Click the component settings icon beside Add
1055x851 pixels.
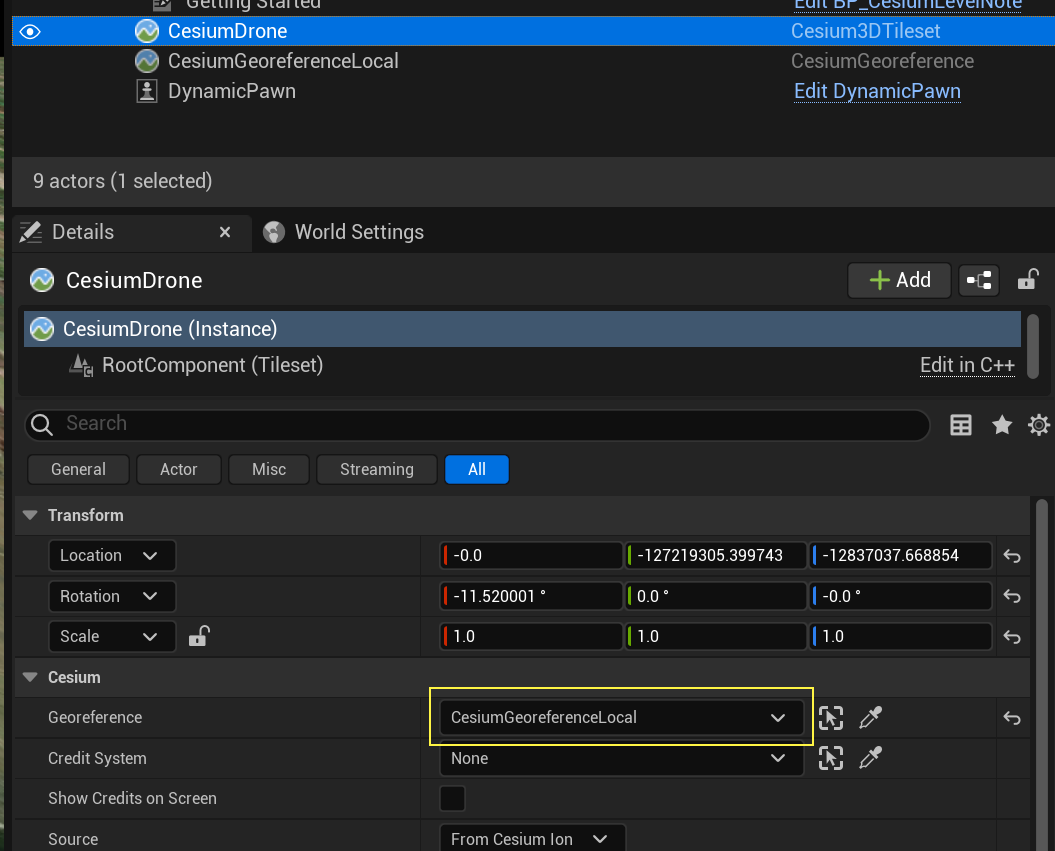(x=978, y=280)
